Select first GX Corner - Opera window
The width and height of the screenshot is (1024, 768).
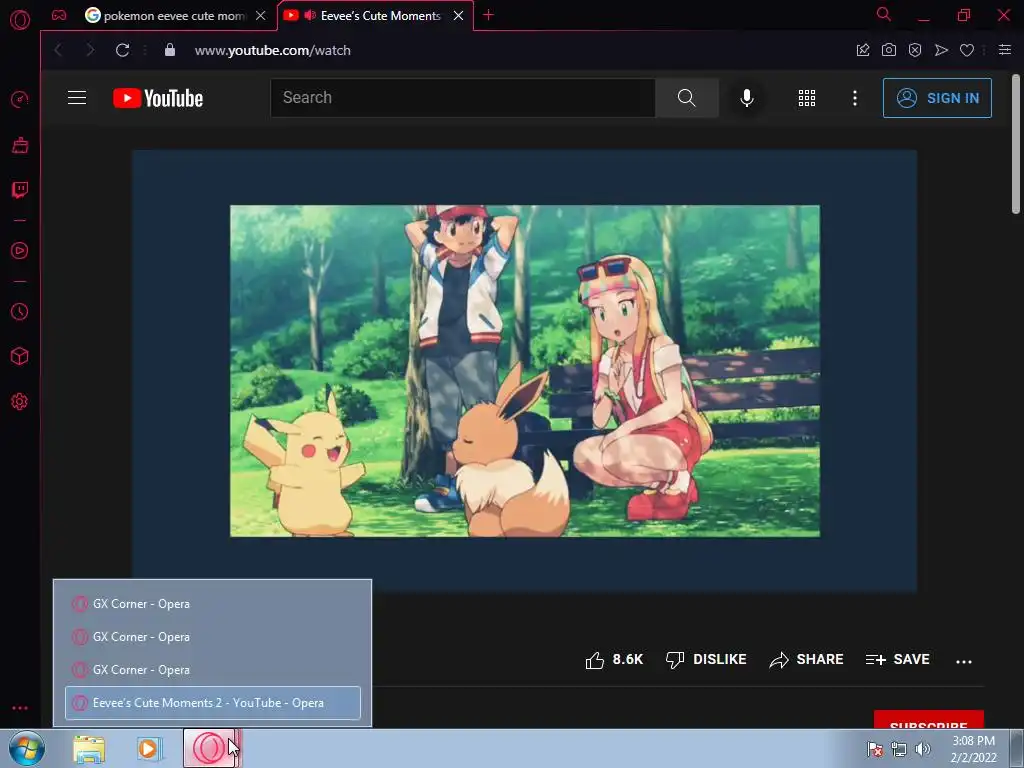(x=213, y=604)
